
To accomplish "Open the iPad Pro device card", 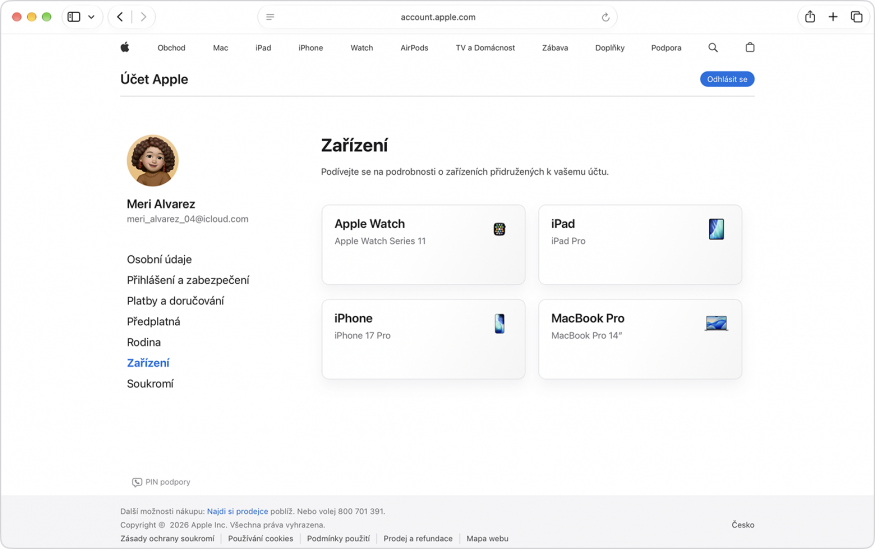I will (x=640, y=244).
